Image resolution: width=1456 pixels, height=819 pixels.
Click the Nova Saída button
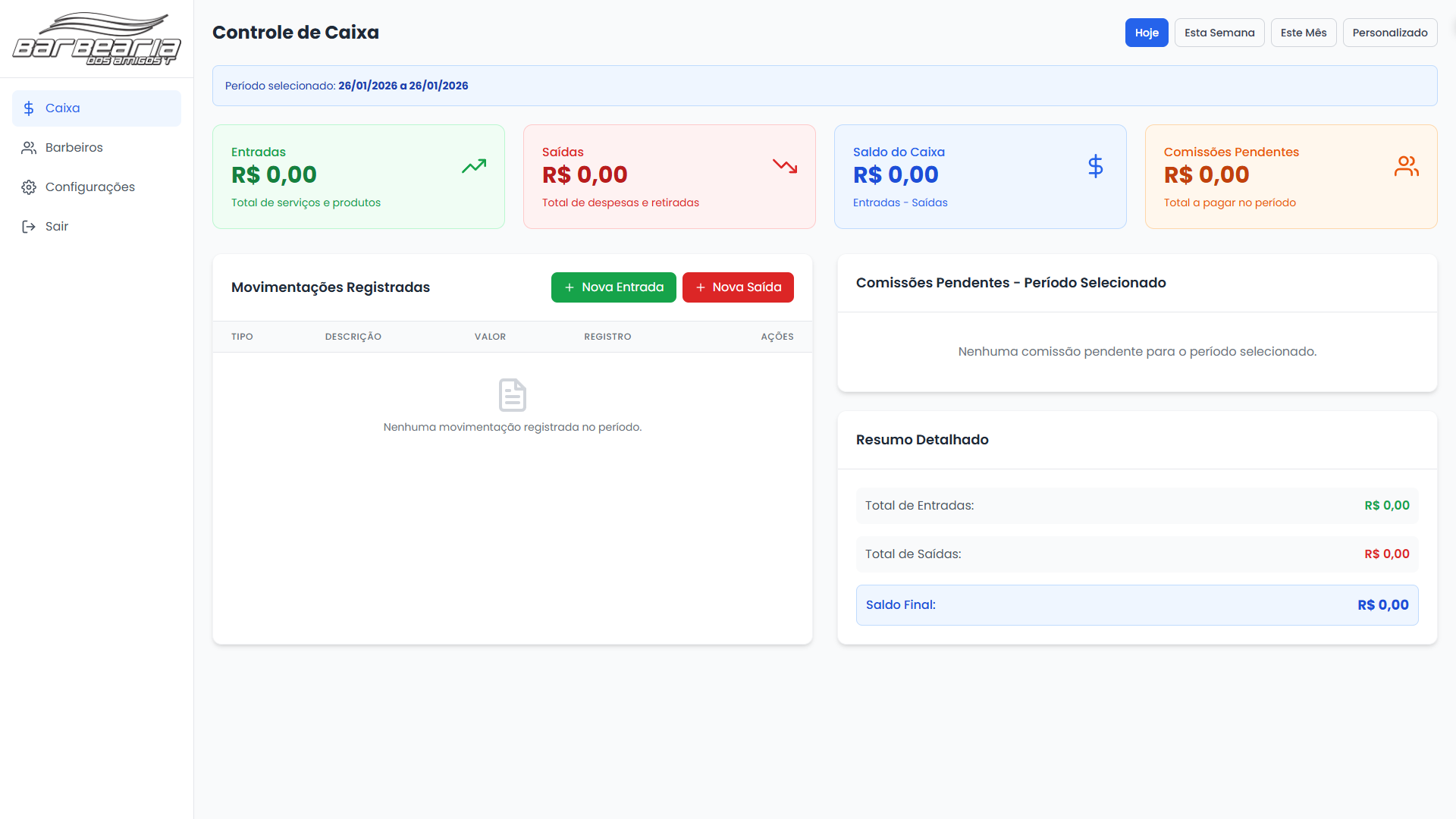(738, 287)
